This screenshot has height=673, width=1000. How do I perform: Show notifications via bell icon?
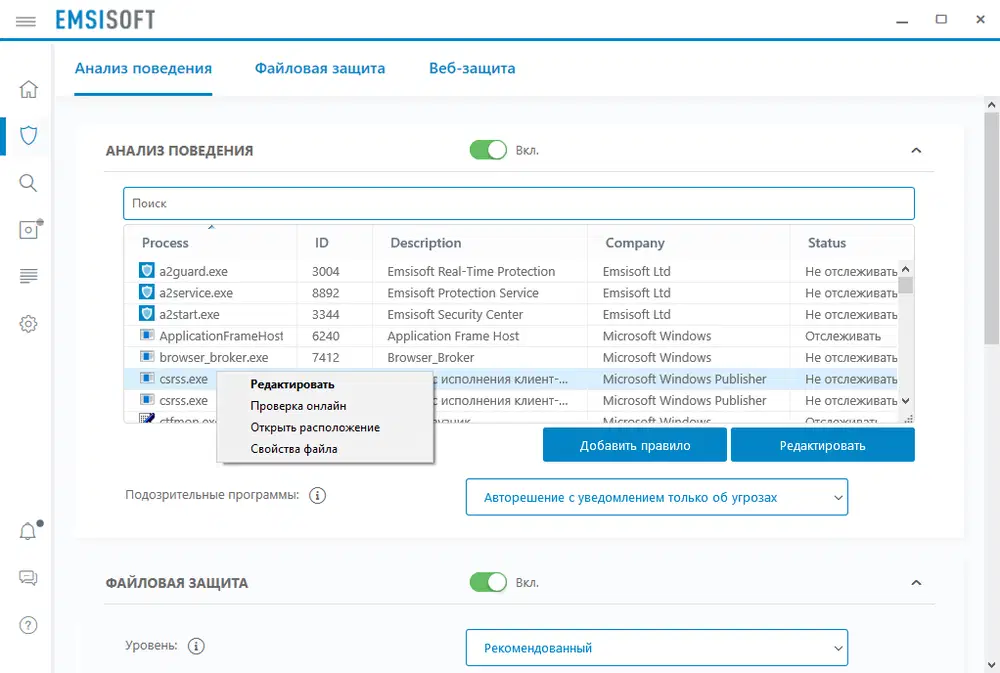pos(28,531)
